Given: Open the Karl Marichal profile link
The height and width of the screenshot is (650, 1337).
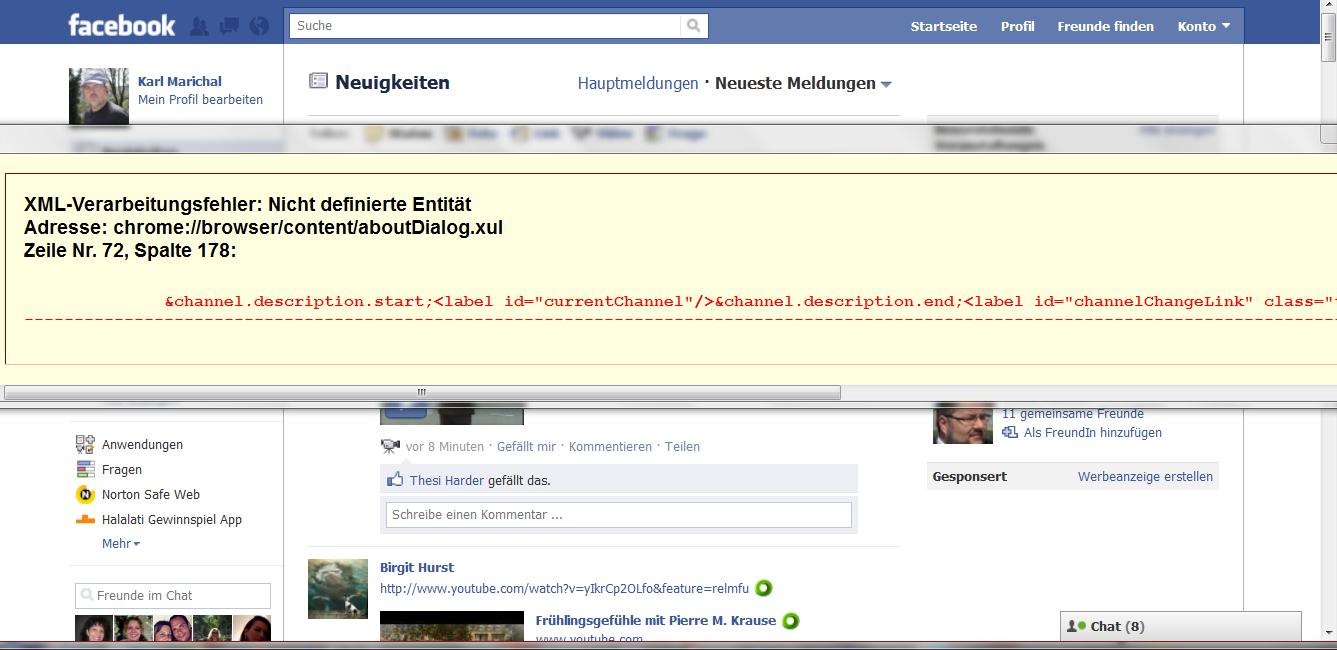Looking at the screenshot, I should pyautogui.click(x=180, y=81).
